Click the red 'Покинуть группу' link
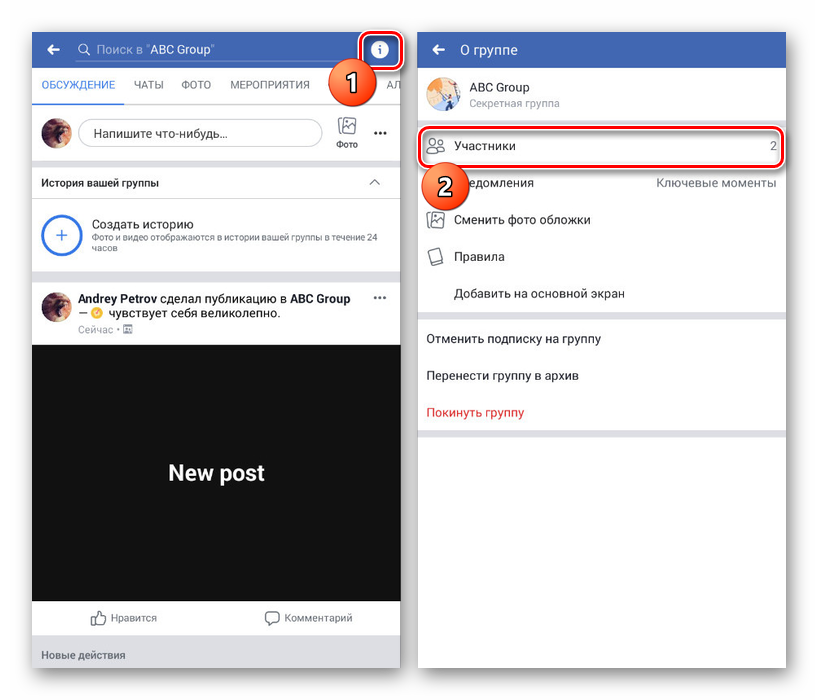This screenshot has width=818, height=700. coord(475,413)
